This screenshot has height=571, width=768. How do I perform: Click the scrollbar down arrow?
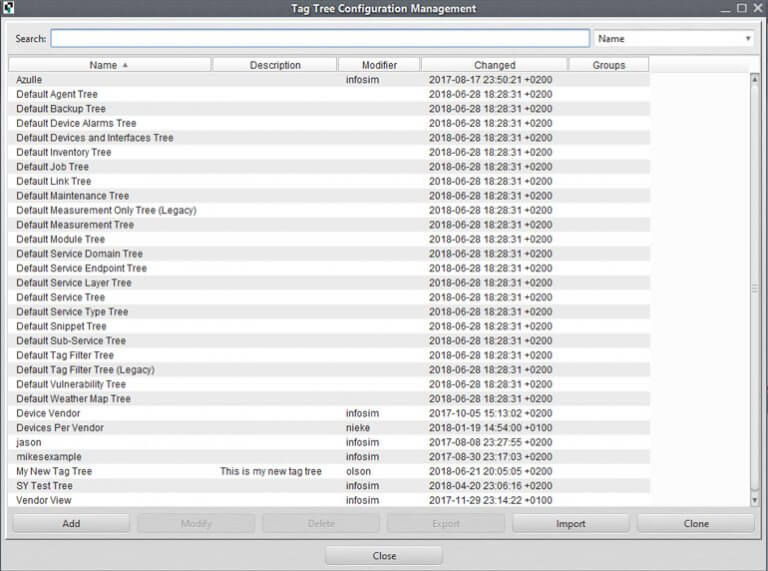pos(755,498)
